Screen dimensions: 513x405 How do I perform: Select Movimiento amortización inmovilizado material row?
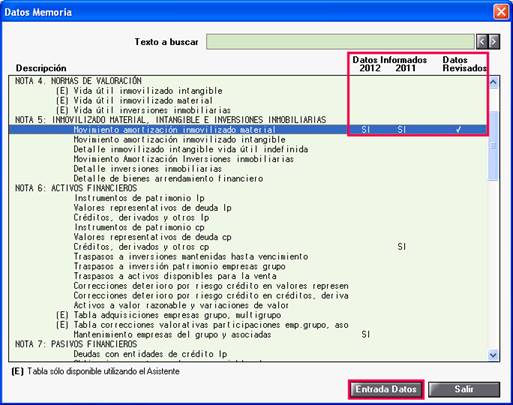click(248, 130)
